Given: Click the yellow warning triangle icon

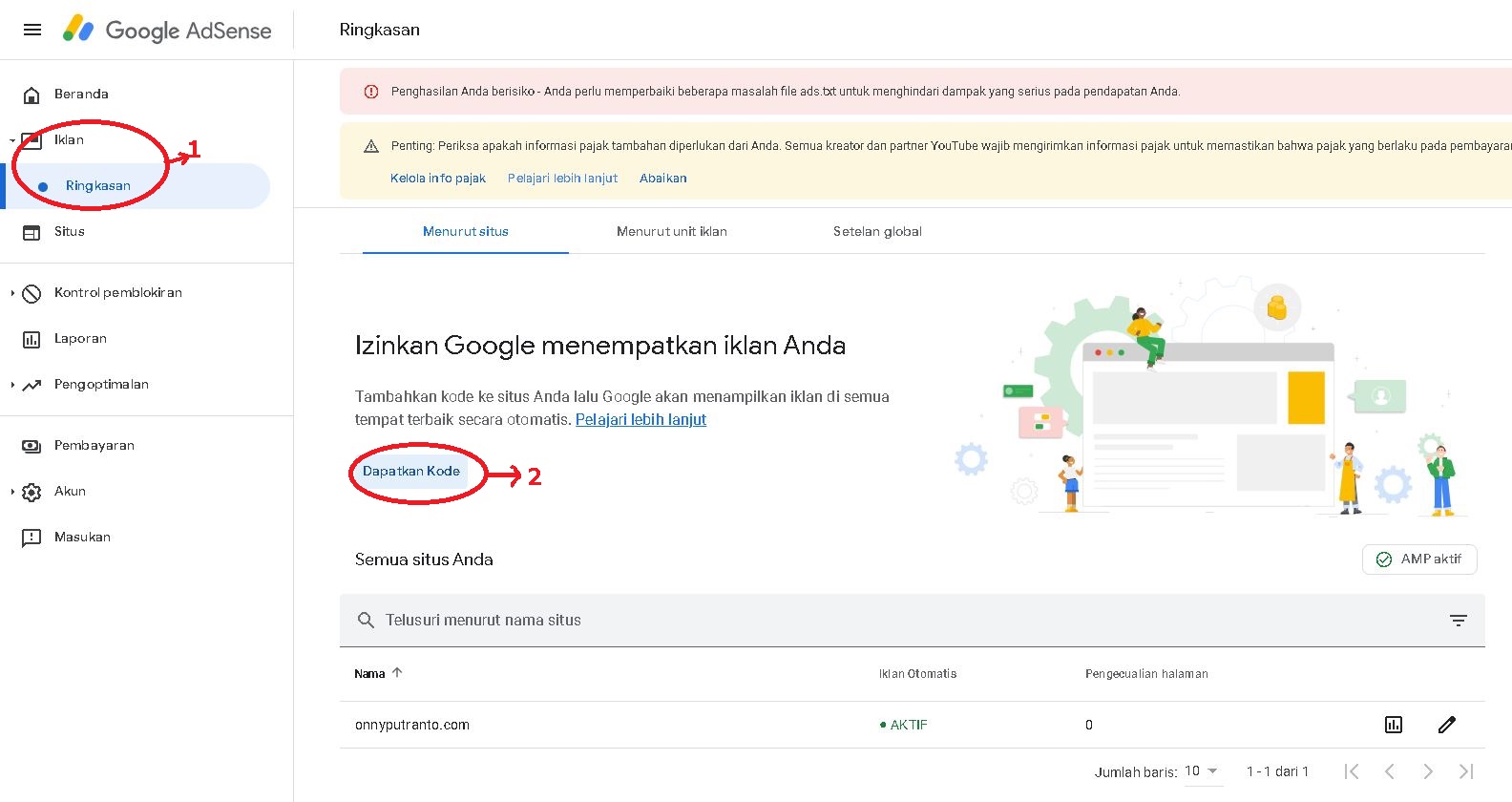Looking at the screenshot, I should tap(371, 146).
